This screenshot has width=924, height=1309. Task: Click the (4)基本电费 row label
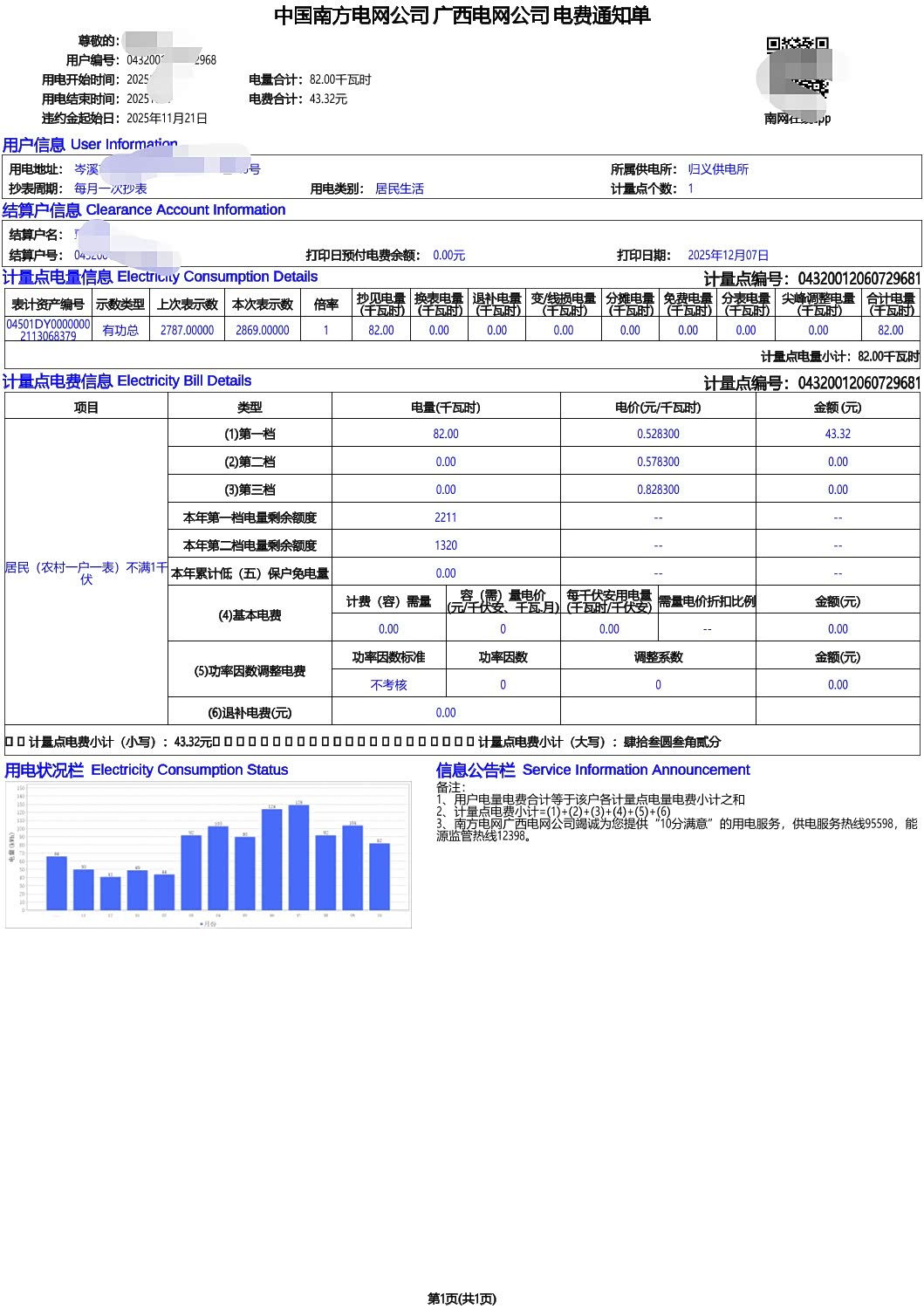pos(250,615)
